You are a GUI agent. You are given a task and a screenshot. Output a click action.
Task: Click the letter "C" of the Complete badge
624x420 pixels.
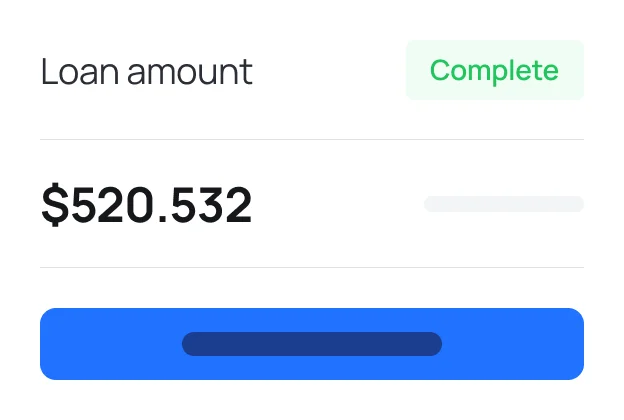coord(439,71)
